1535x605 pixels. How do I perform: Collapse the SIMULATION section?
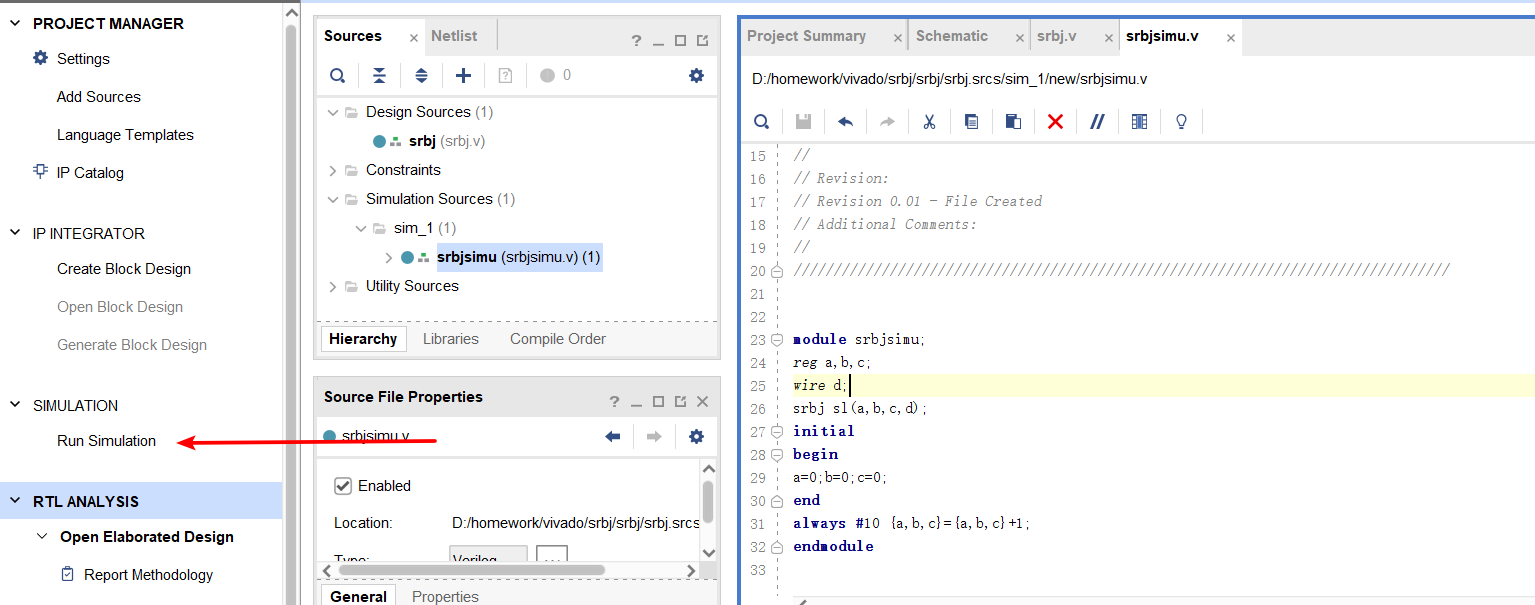(x=15, y=405)
